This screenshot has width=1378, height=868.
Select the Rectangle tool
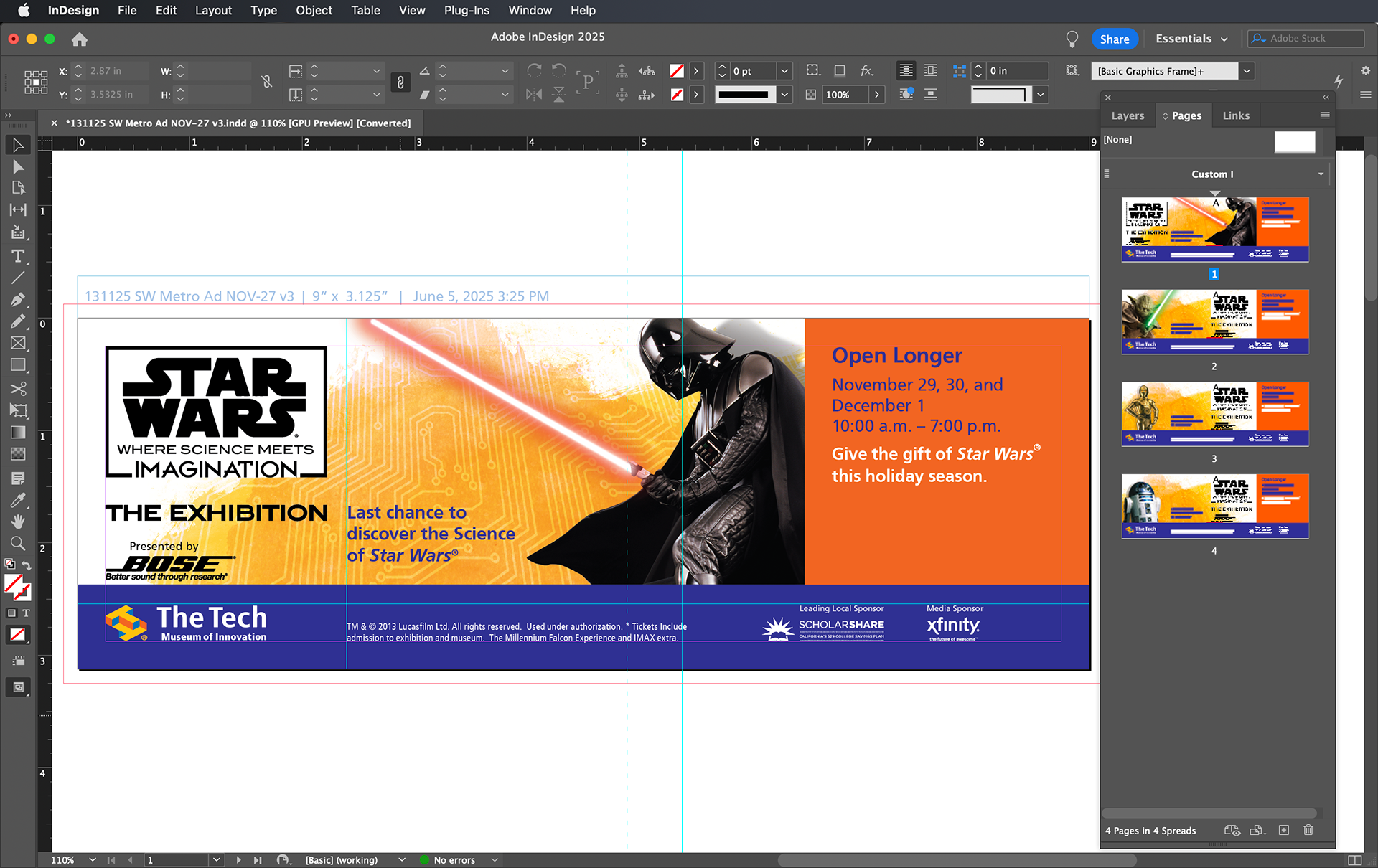point(18,364)
